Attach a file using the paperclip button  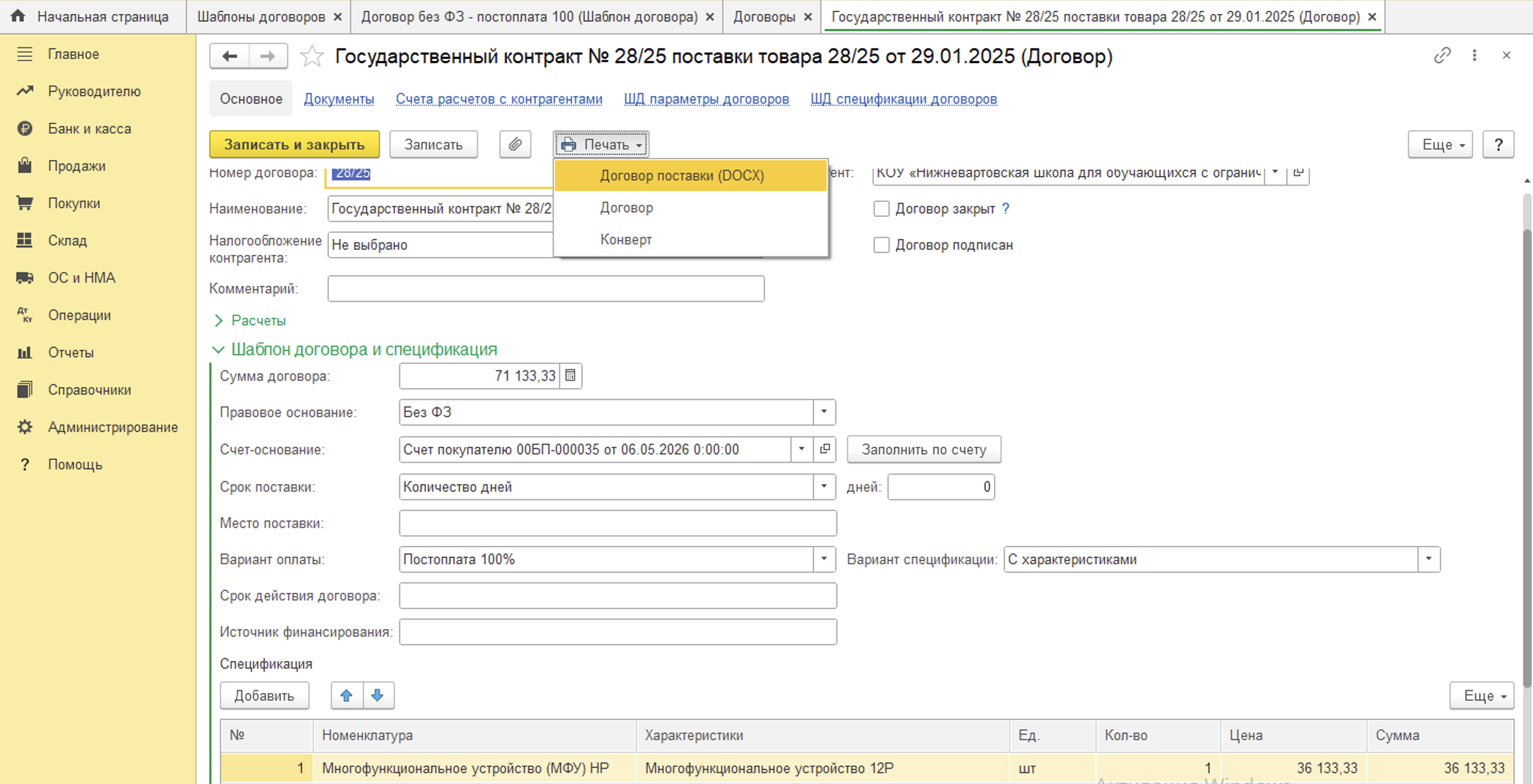point(515,145)
